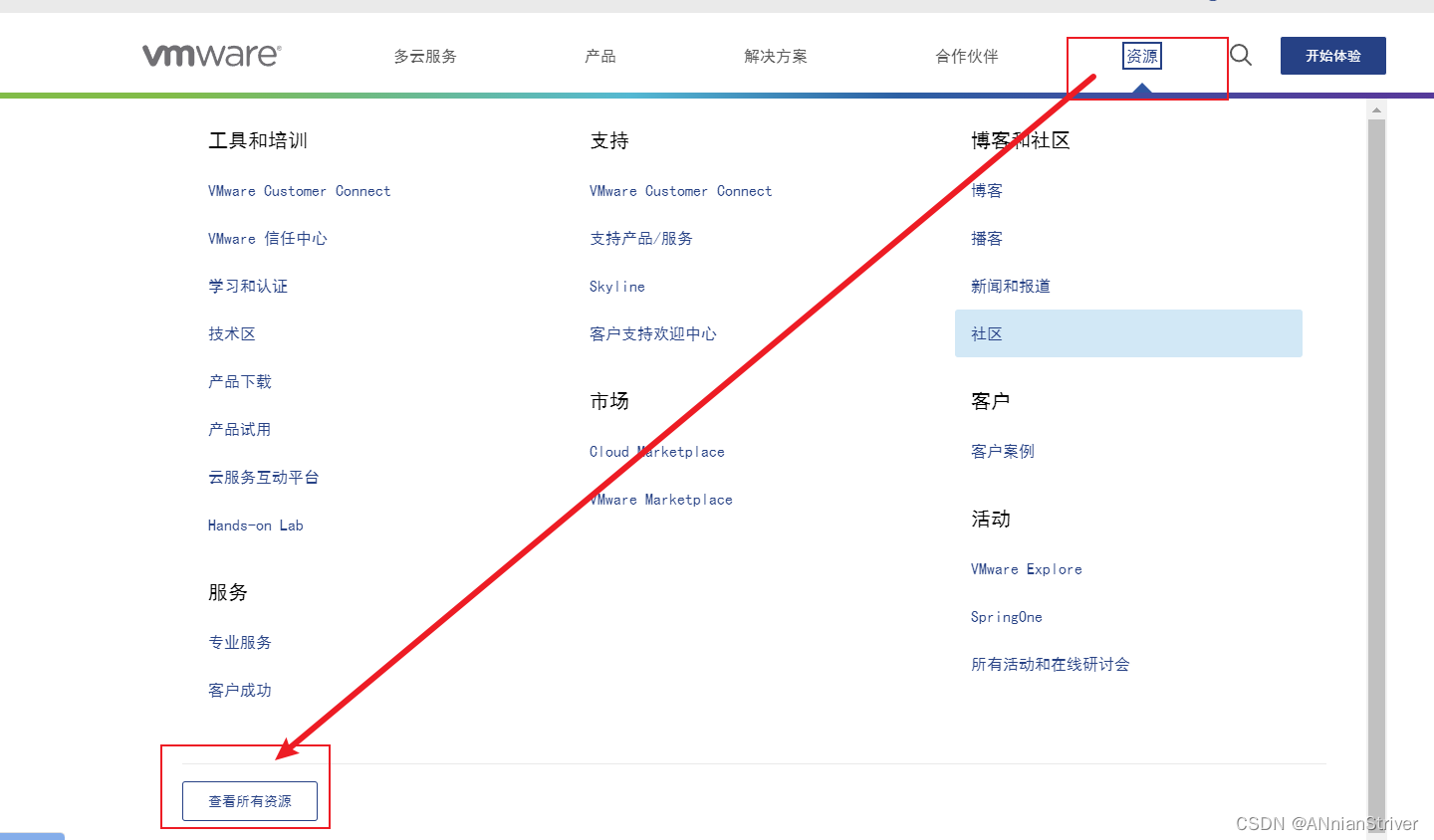Click the 博客和社区 heading

[1021, 141]
